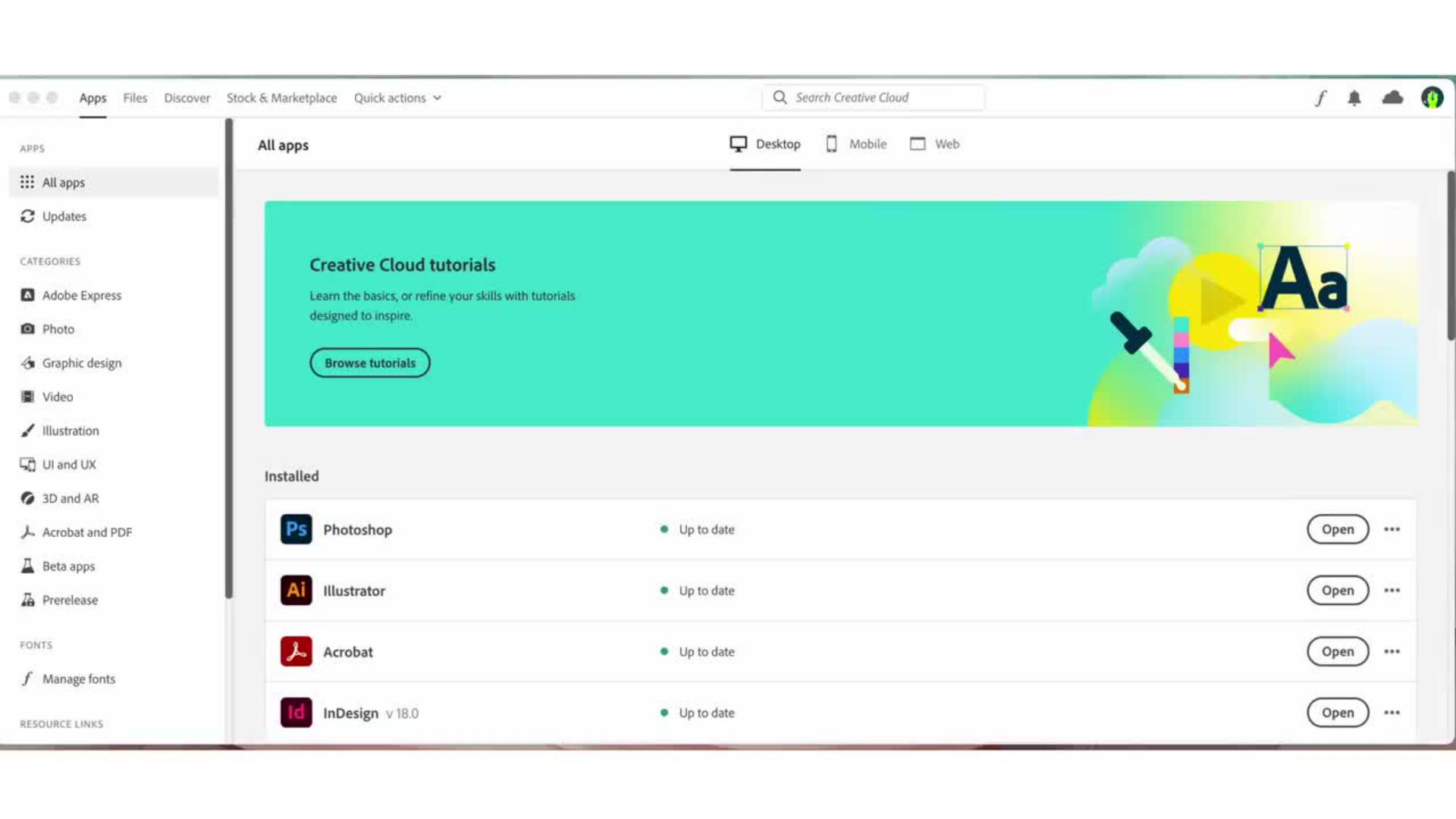Click the InDesign app icon

click(296, 713)
